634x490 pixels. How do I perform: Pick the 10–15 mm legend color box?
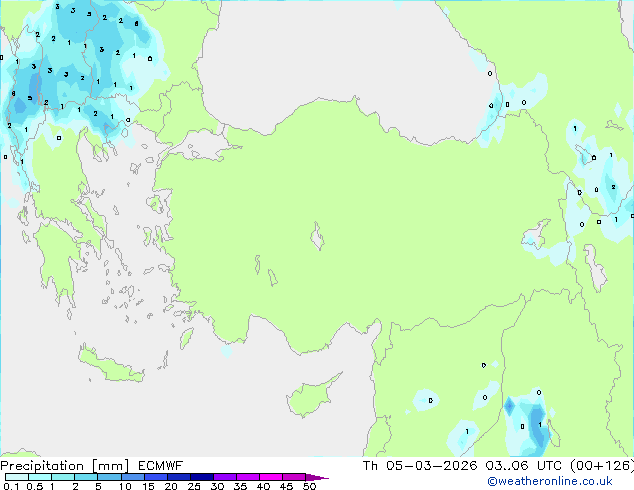click(x=132, y=477)
